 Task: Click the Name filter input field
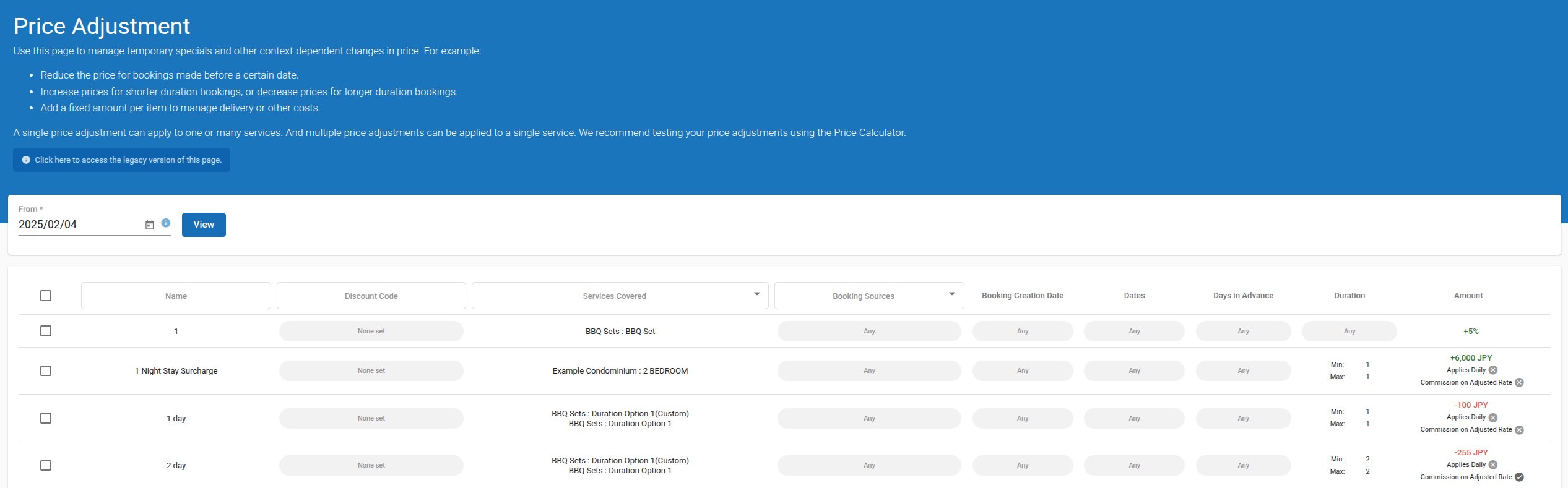[x=176, y=296]
